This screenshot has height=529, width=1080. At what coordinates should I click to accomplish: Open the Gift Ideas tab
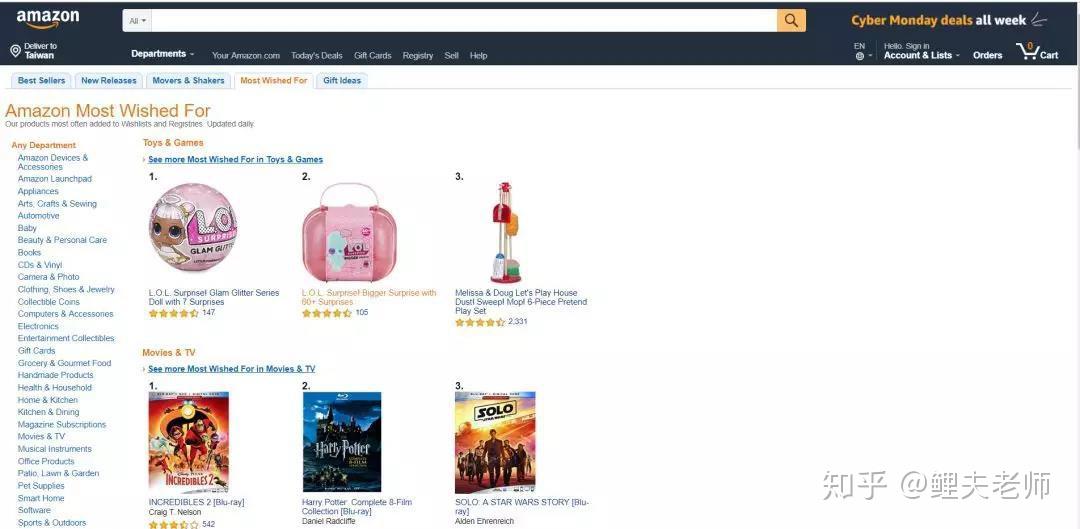tap(342, 81)
